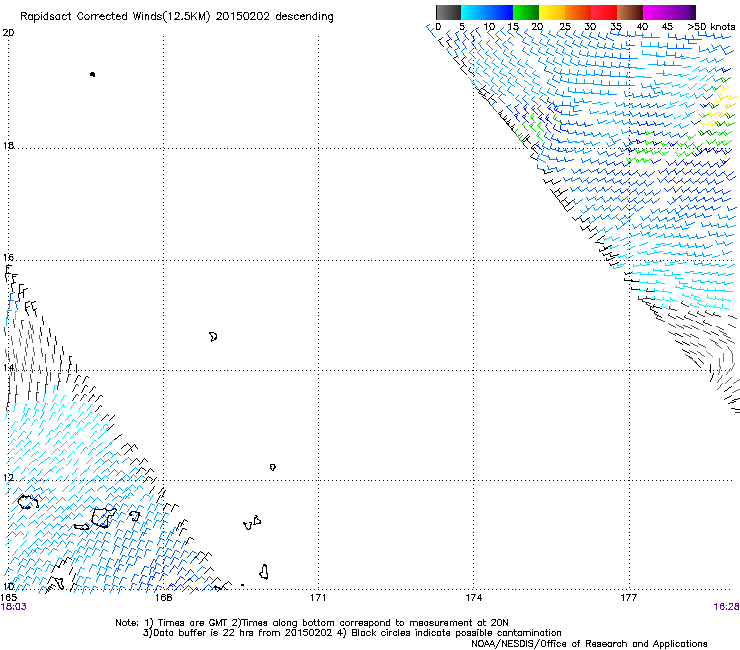Click the island outline near longitude 170 above 10N
Viewport: 740px width, 650px height.
coord(264,572)
